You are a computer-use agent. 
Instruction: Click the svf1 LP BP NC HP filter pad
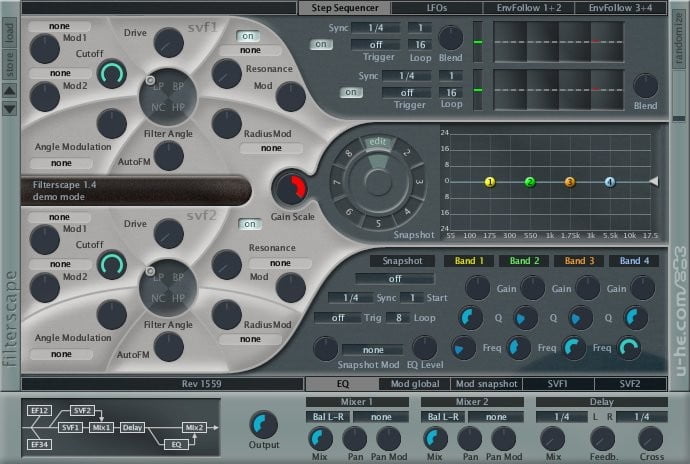[x=168, y=97]
